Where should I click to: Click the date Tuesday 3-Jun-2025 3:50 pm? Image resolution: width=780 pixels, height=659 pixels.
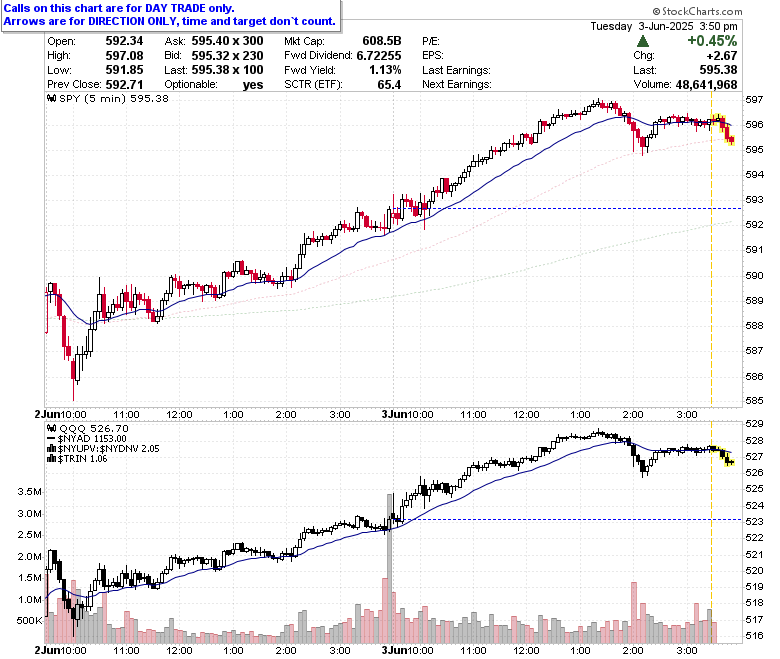664,26
